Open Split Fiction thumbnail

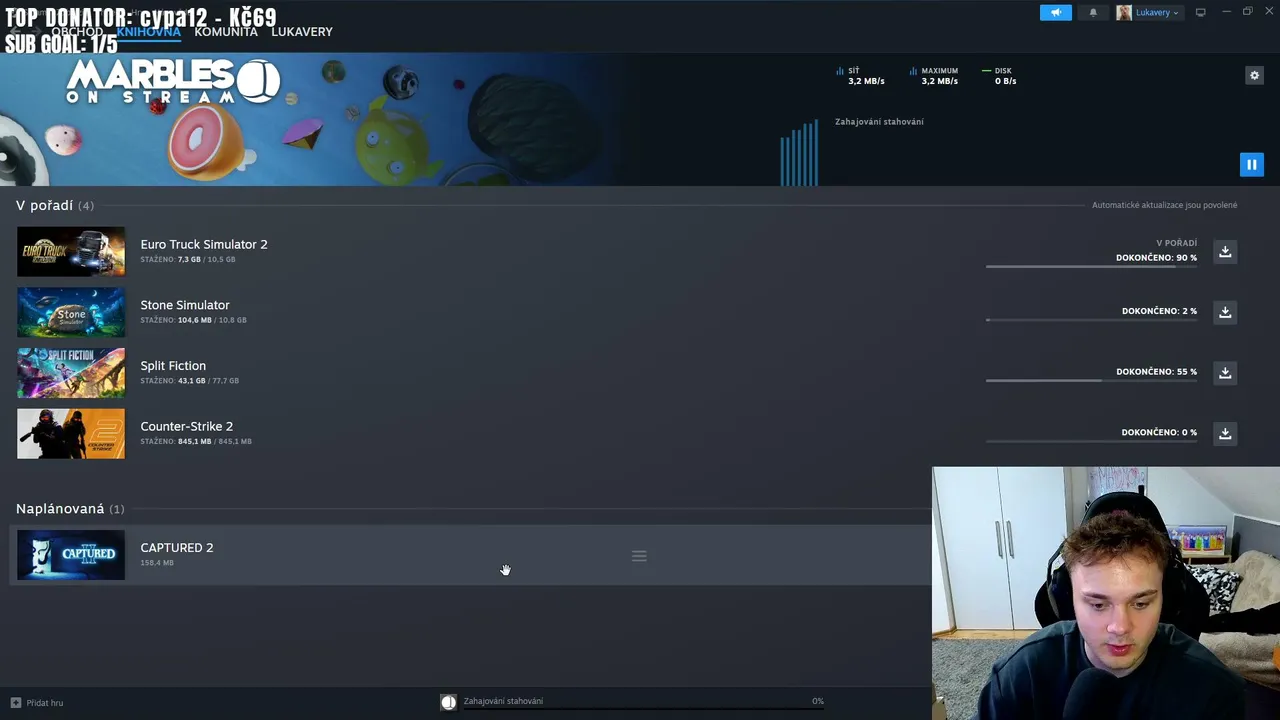coord(71,373)
